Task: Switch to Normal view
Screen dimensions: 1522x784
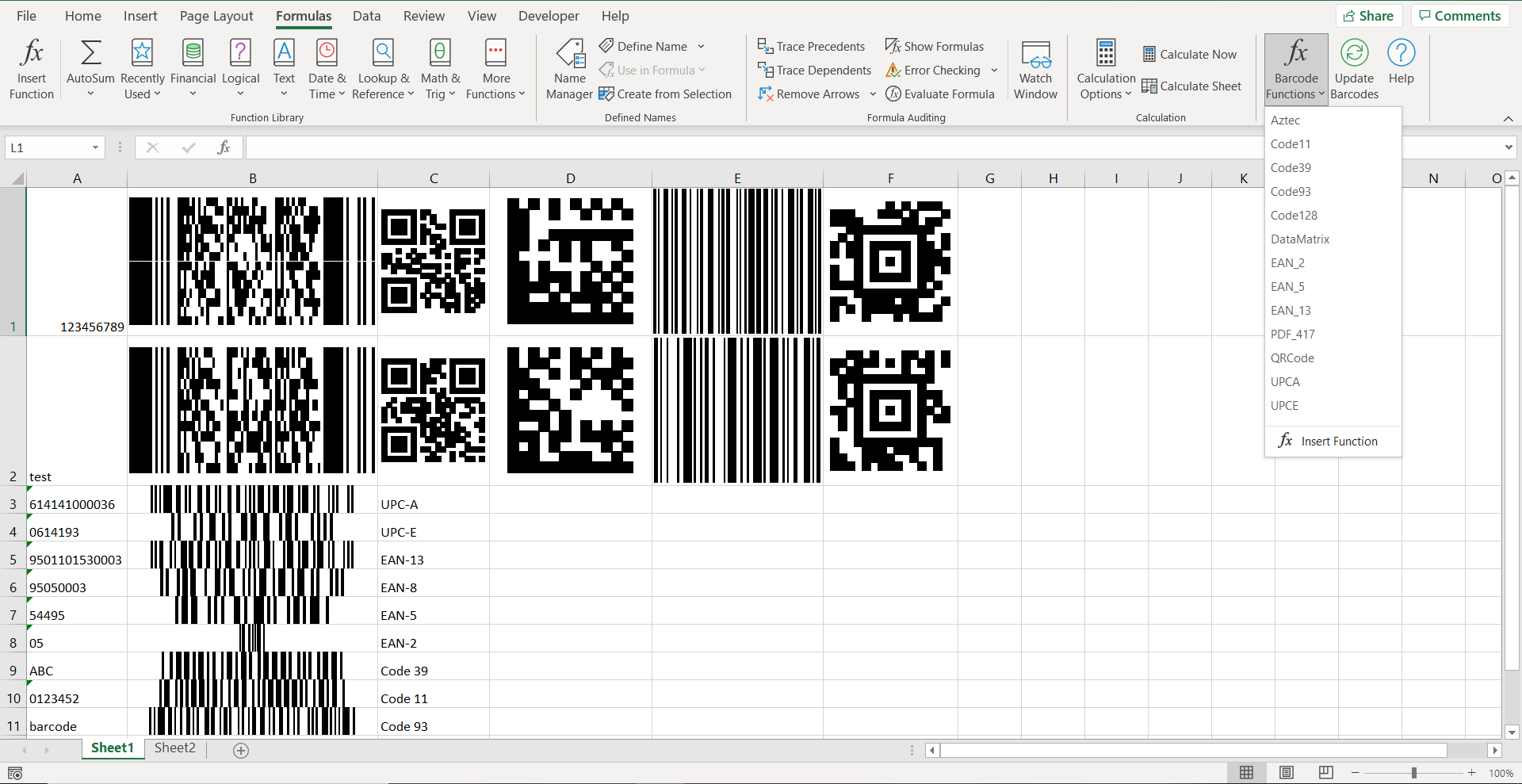Action: tap(1246, 772)
